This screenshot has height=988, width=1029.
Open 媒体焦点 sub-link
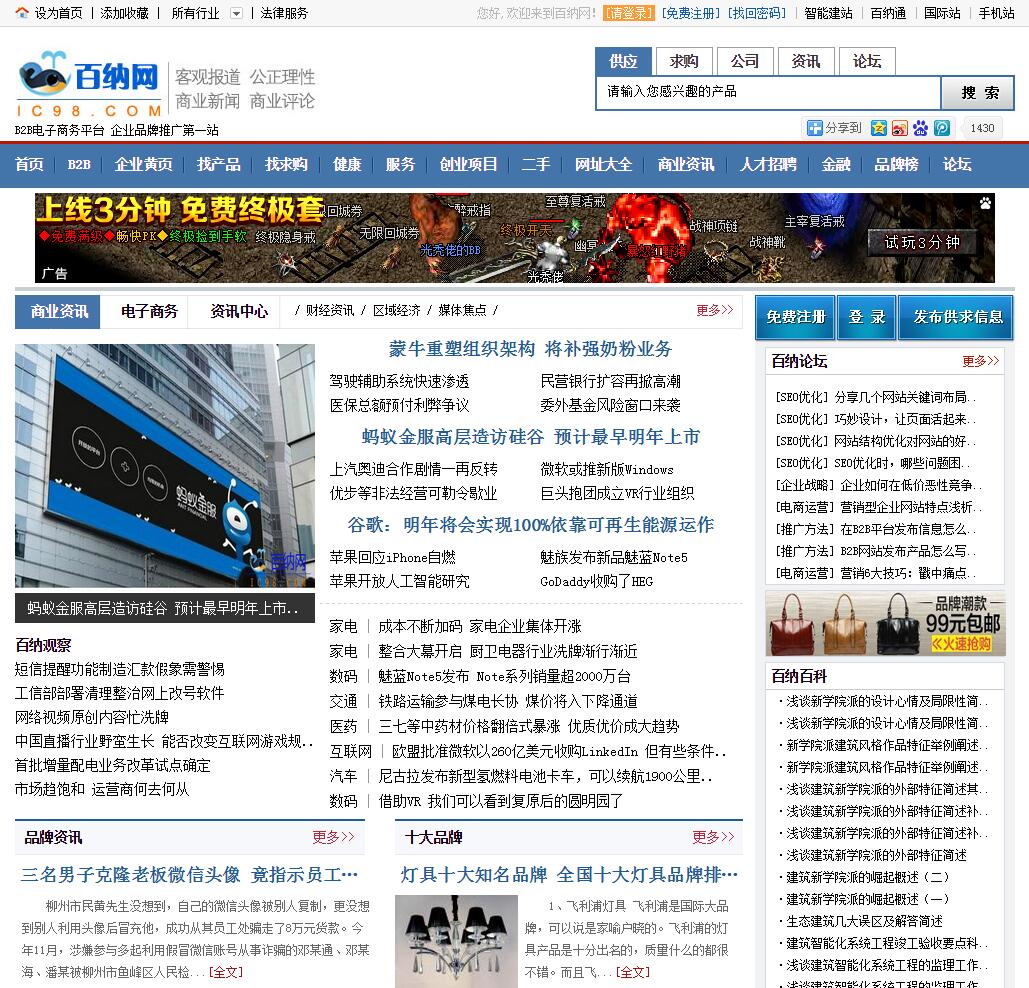tap(462, 310)
